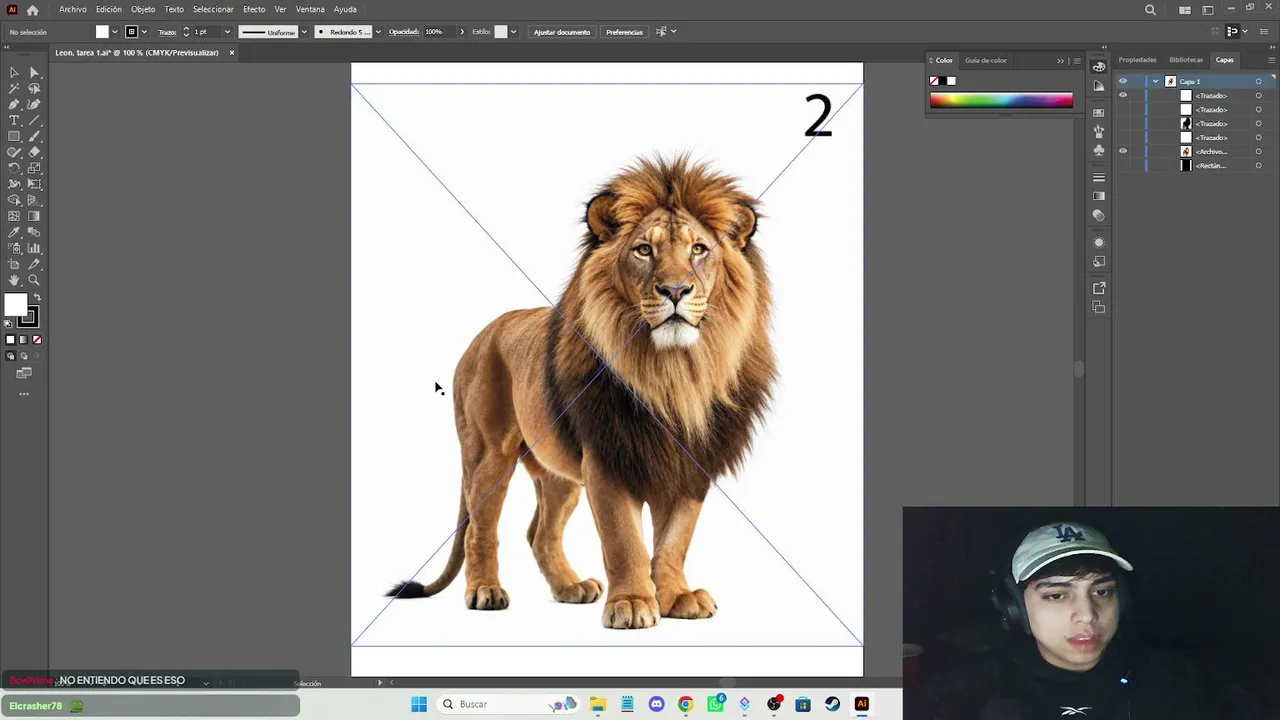
Task: Select the Selection tool arrow
Action: [14, 72]
